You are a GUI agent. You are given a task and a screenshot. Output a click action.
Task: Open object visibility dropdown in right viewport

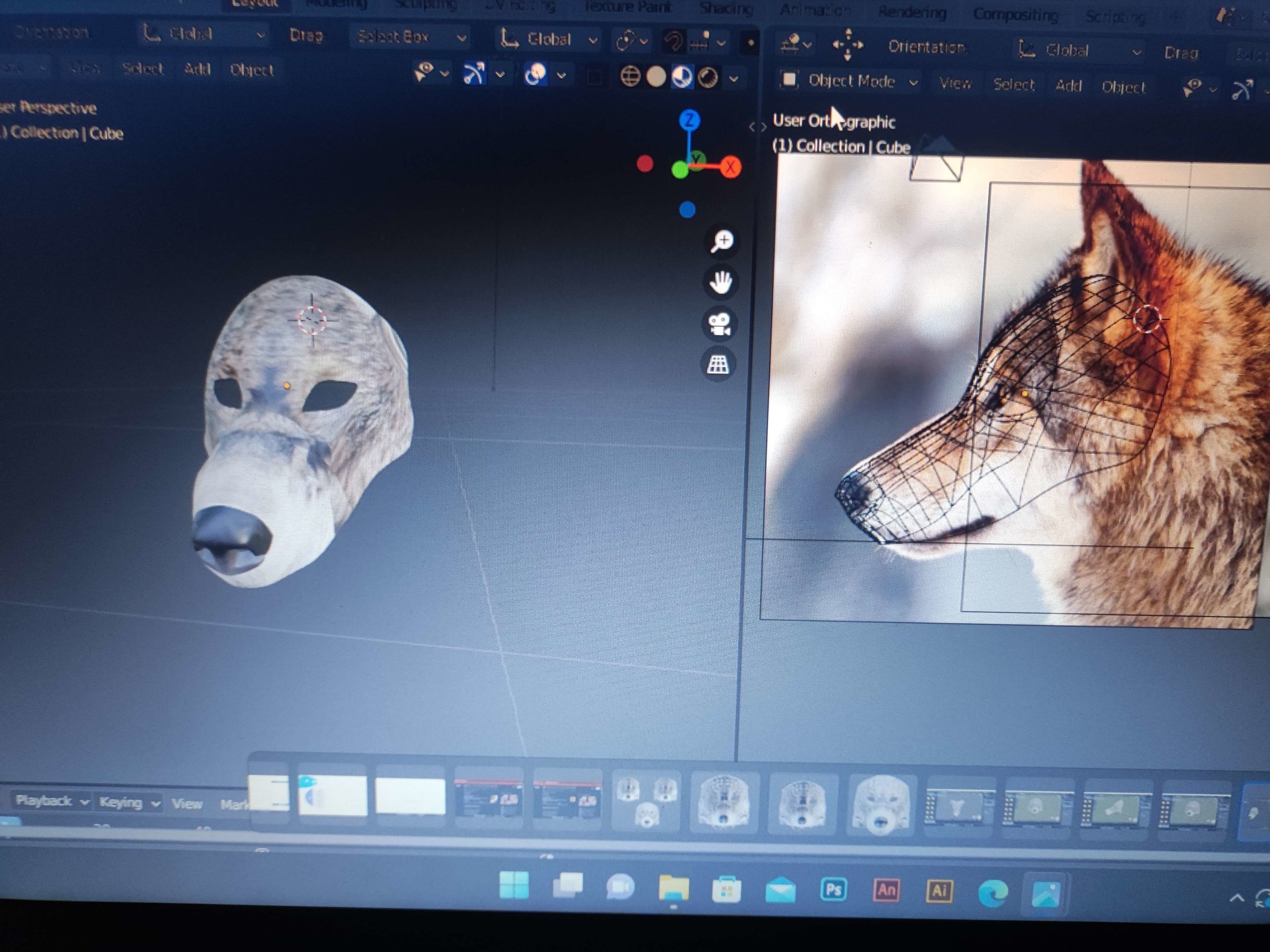1200,89
